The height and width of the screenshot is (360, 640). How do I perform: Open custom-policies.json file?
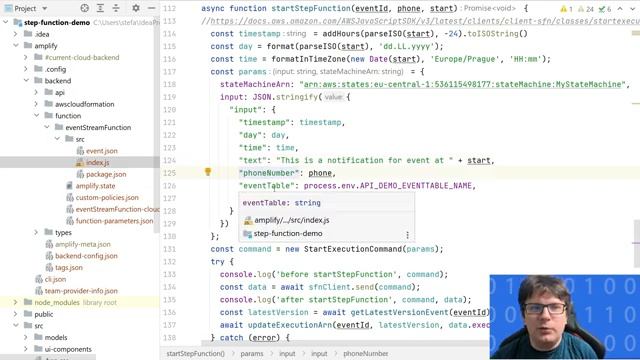(x=107, y=197)
